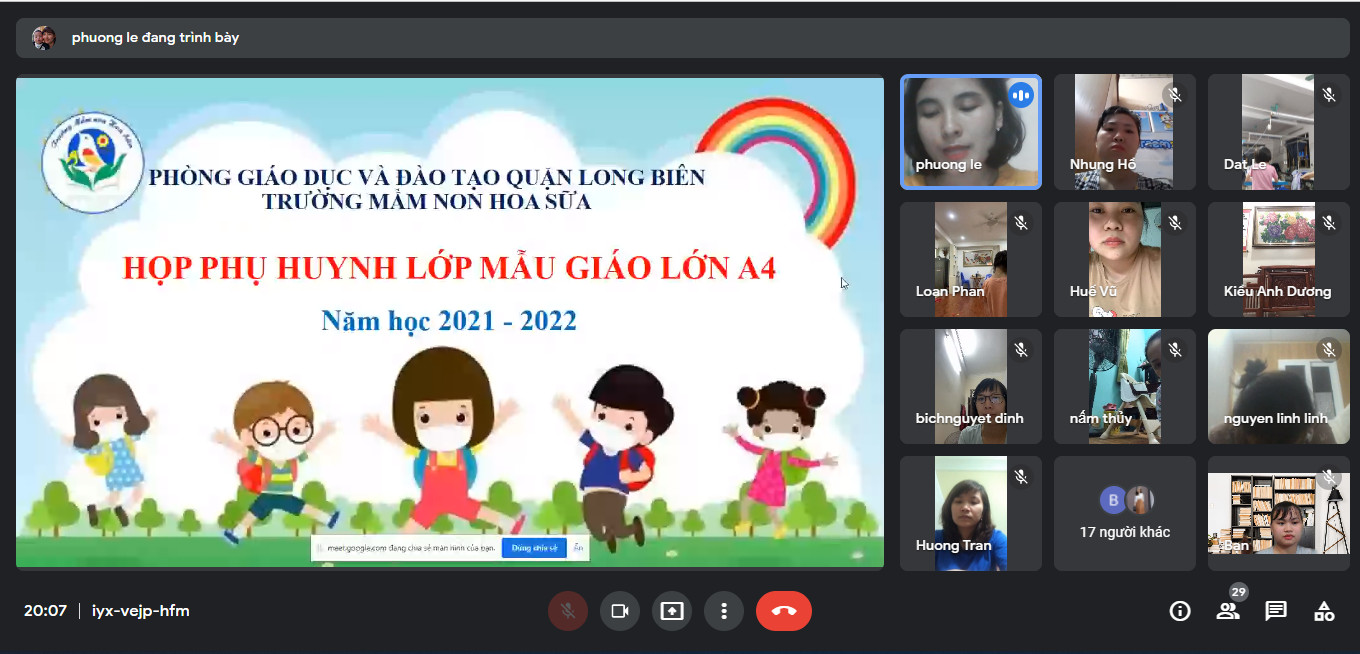Select Kiều Anh Dương's video tile
This screenshot has width=1360, height=654.
[1278, 260]
